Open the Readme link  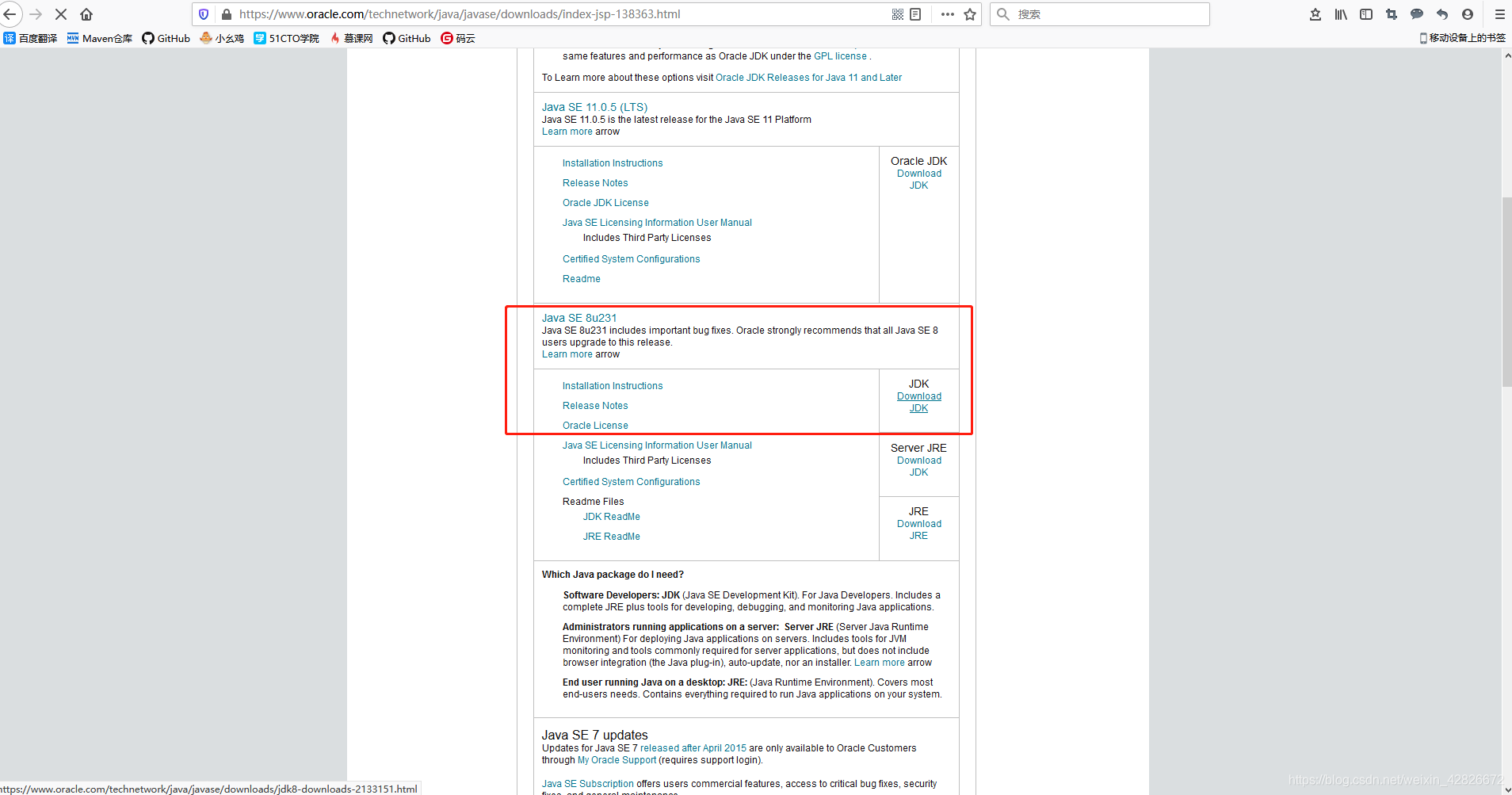click(582, 279)
